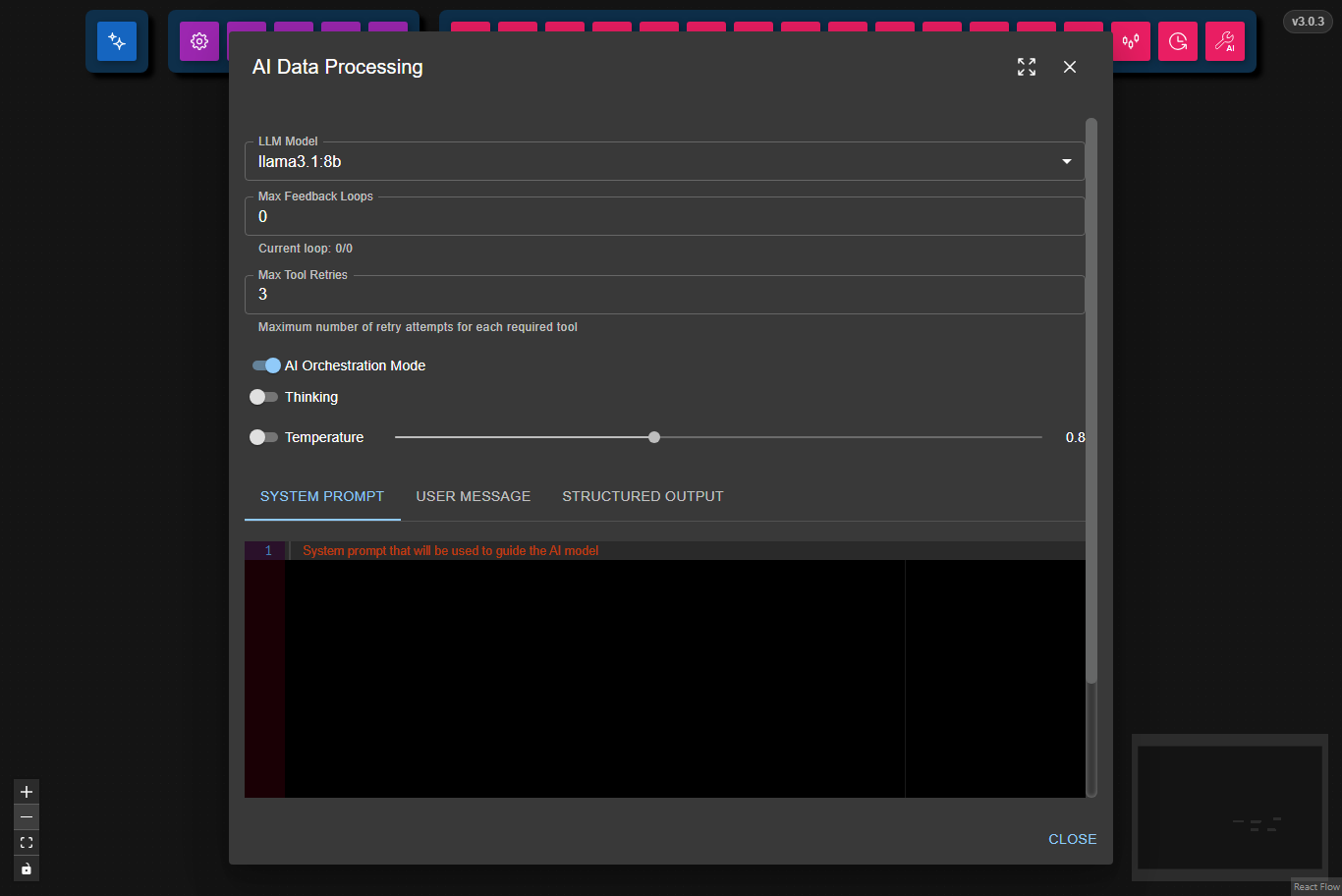The width and height of the screenshot is (1342, 896).
Task: Click the blue sparkle AI toolbar icon
Action: tap(117, 41)
